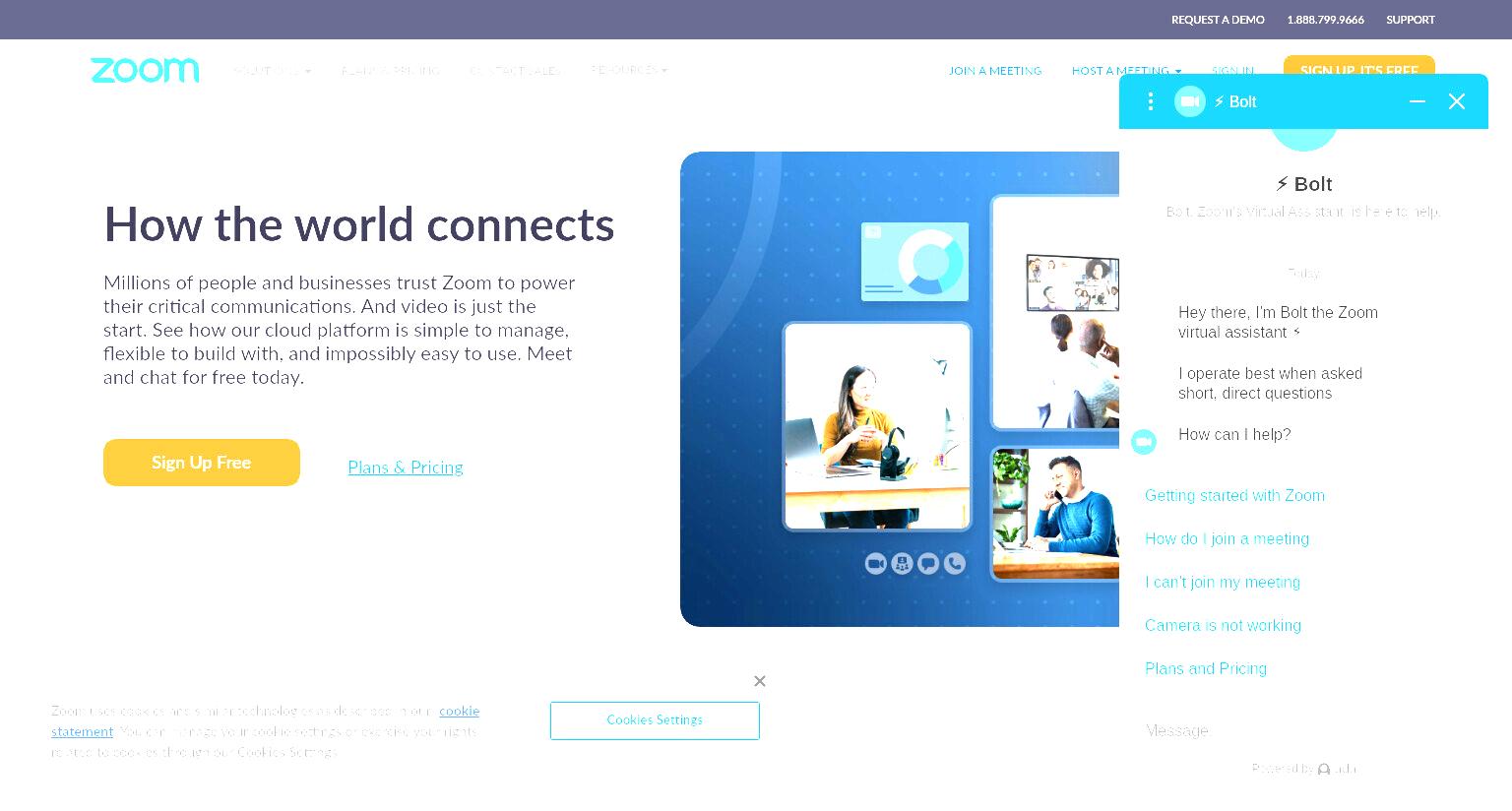
Task: Focus the chat Message input field
Action: coord(1303,730)
